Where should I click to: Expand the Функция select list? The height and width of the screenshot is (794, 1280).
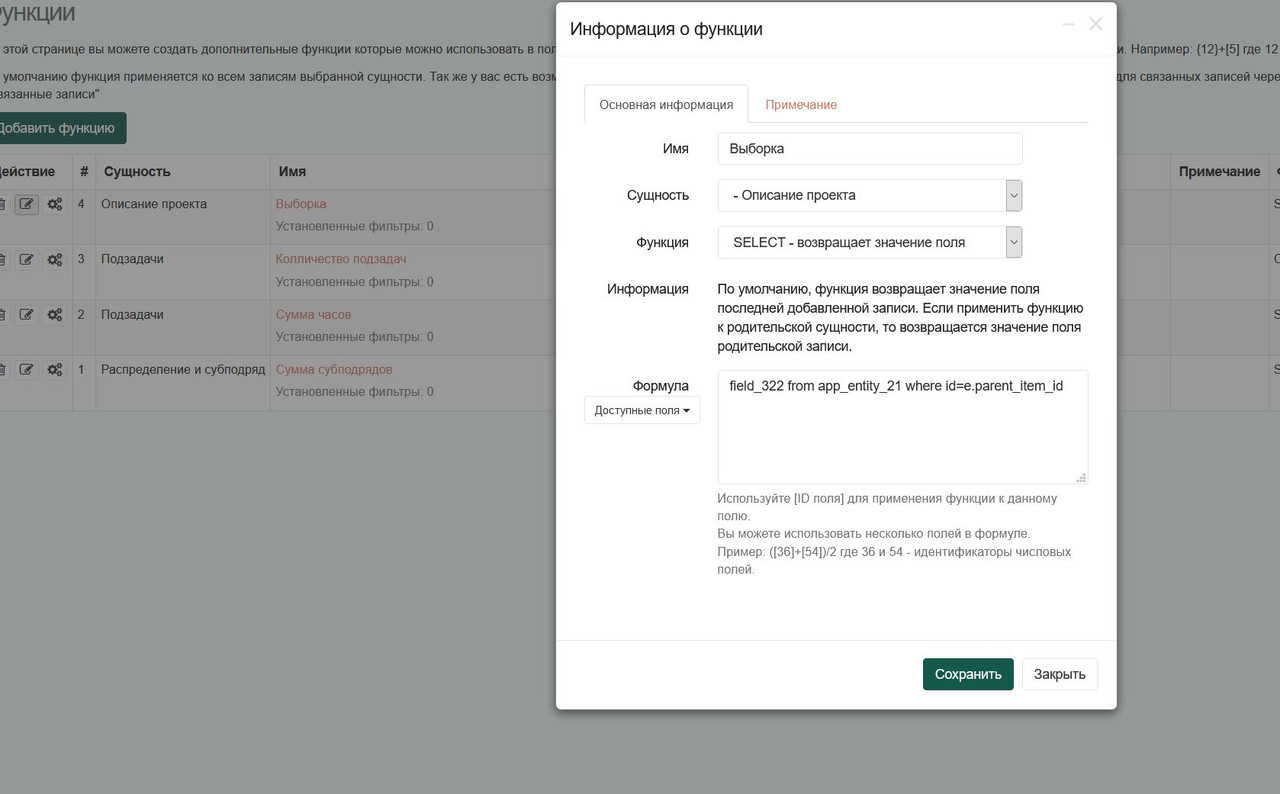(870, 242)
